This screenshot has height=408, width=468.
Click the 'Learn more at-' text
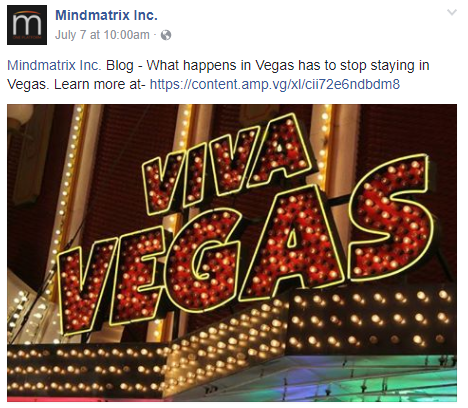100,84
